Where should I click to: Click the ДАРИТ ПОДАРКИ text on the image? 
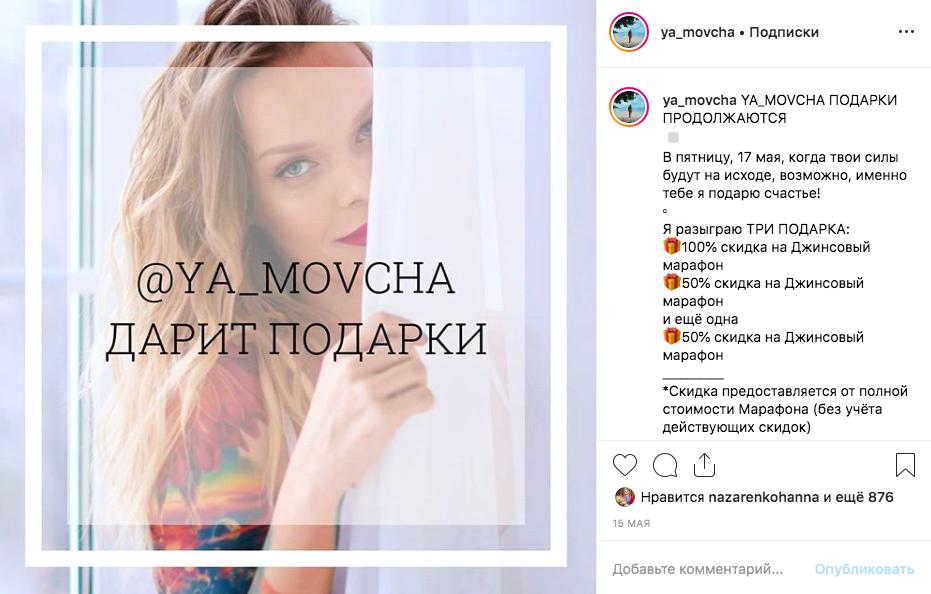click(x=296, y=340)
